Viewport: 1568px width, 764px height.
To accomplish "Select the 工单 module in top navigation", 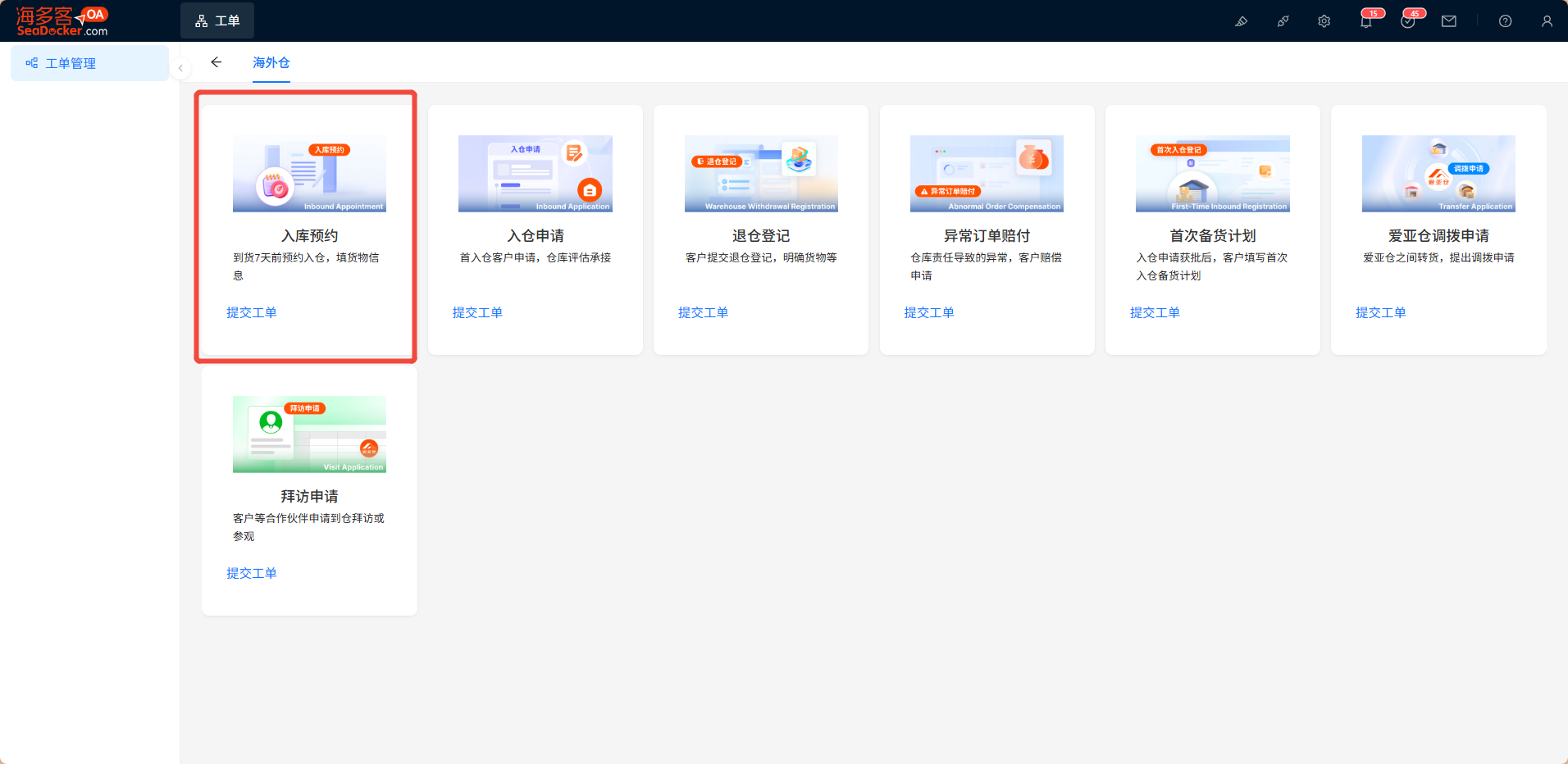I will pos(217,20).
